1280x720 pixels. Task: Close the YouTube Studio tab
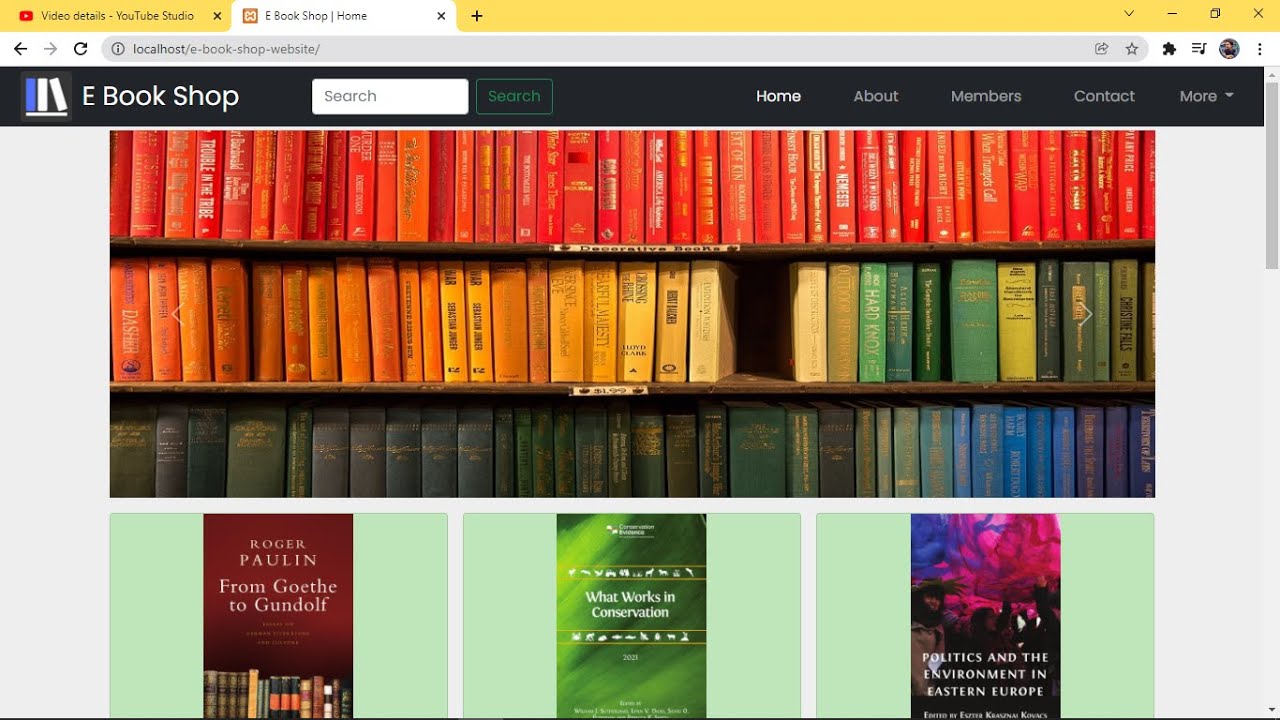[x=217, y=16]
